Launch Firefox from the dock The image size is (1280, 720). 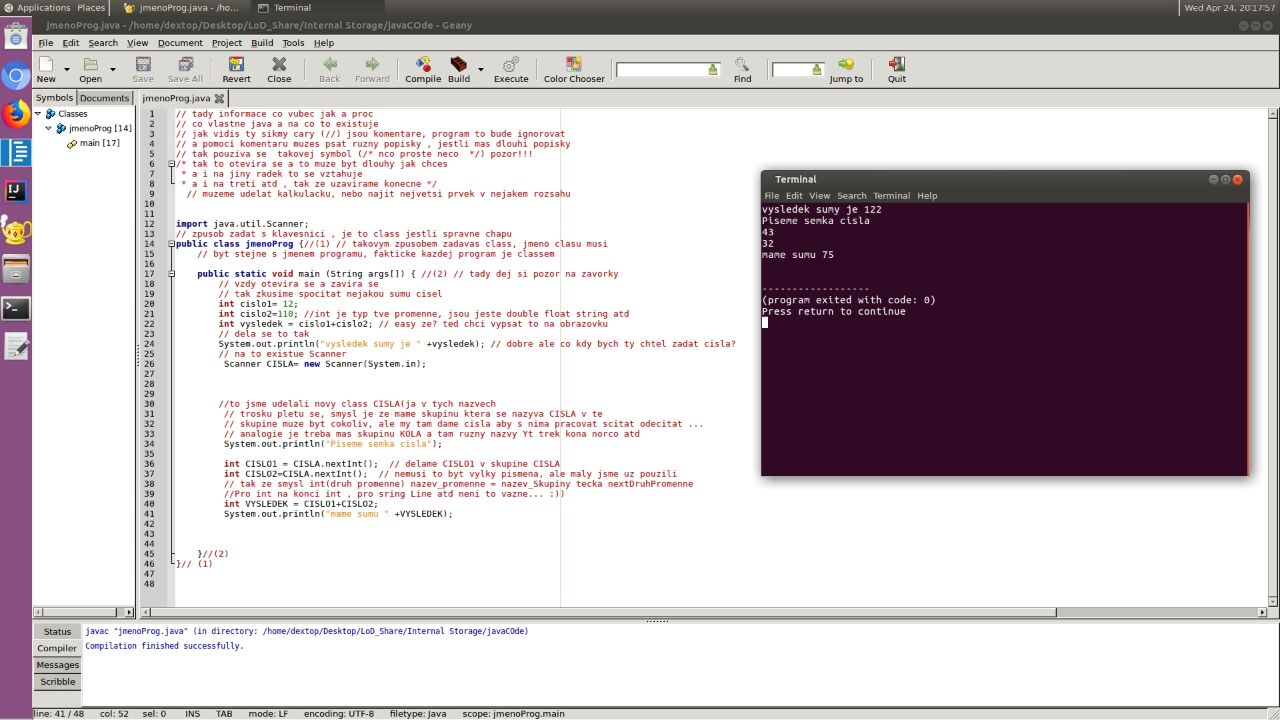15,115
